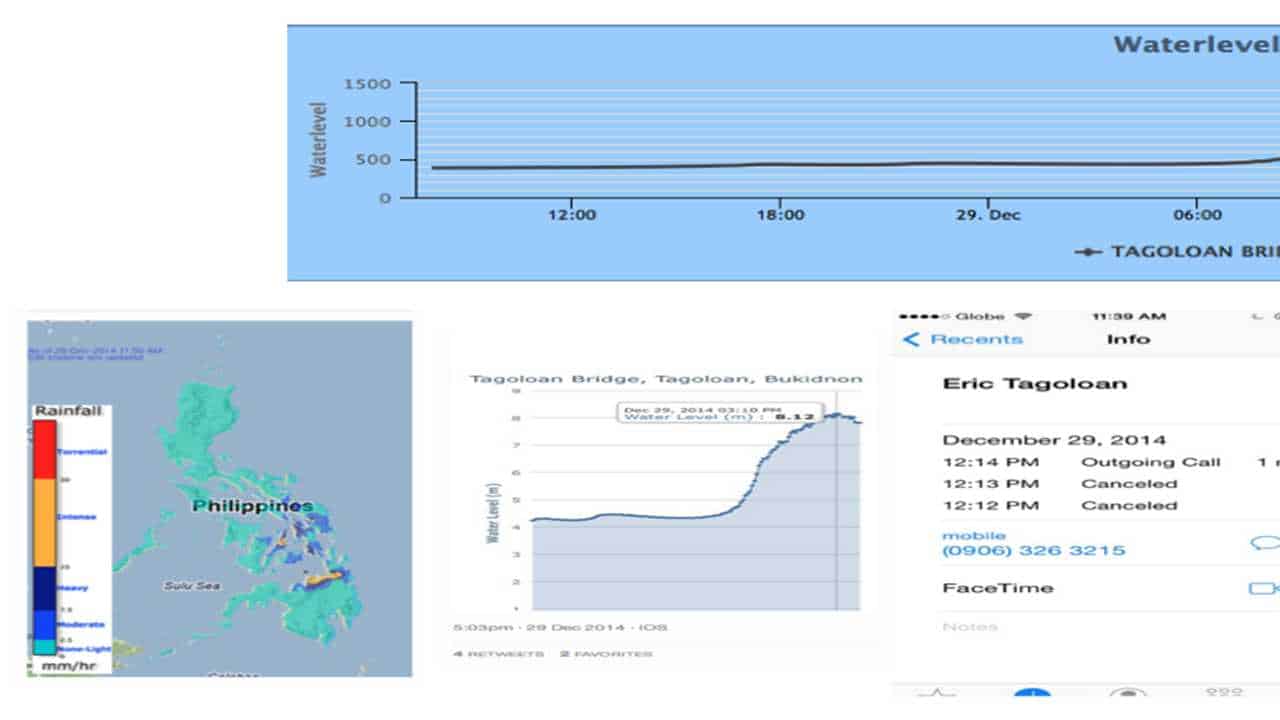Click the Philippines label on the rainfall map
The image size is (1280, 720).
[252, 506]
